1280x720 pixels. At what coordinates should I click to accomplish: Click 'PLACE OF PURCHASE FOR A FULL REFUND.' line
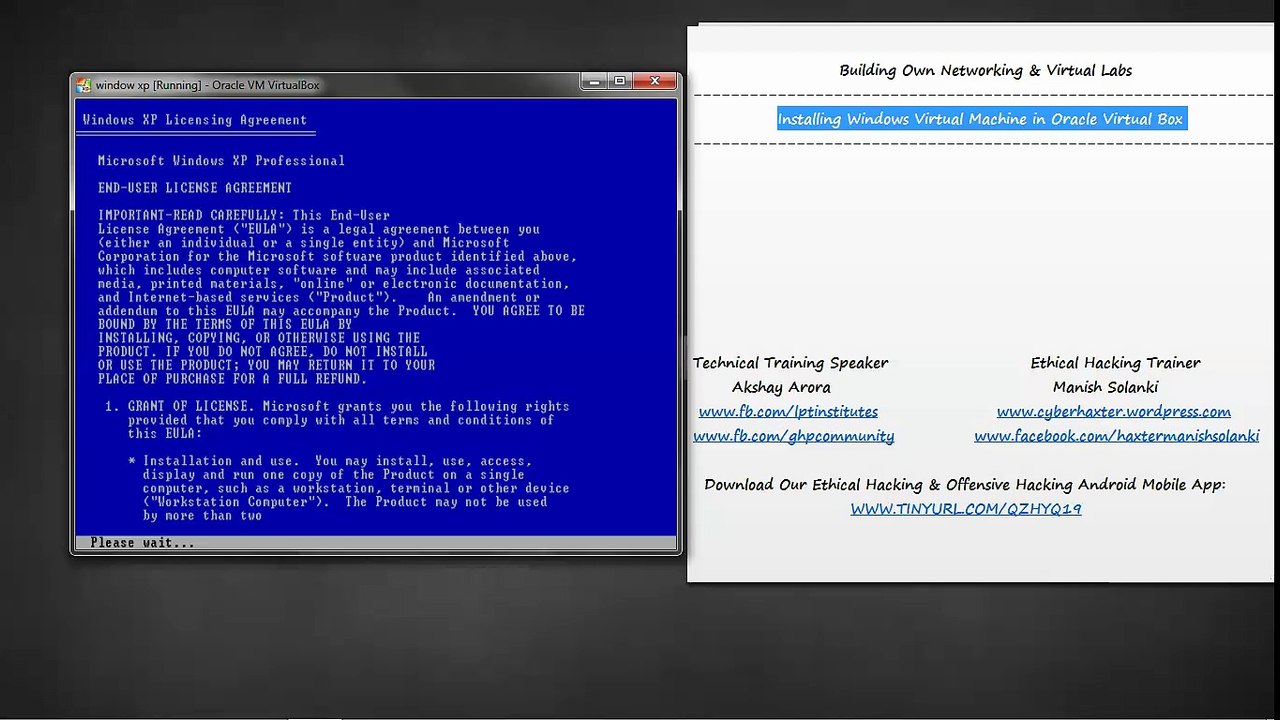232,379
